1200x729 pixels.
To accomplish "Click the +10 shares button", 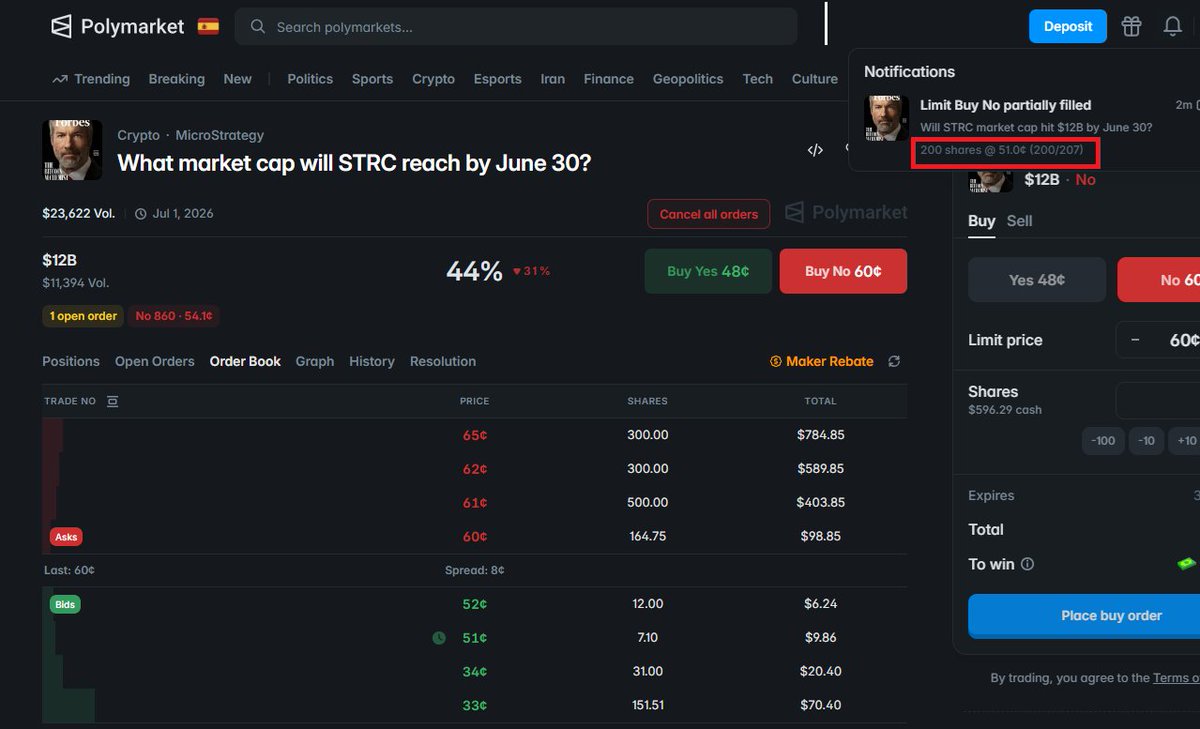I will [1186, 441].
